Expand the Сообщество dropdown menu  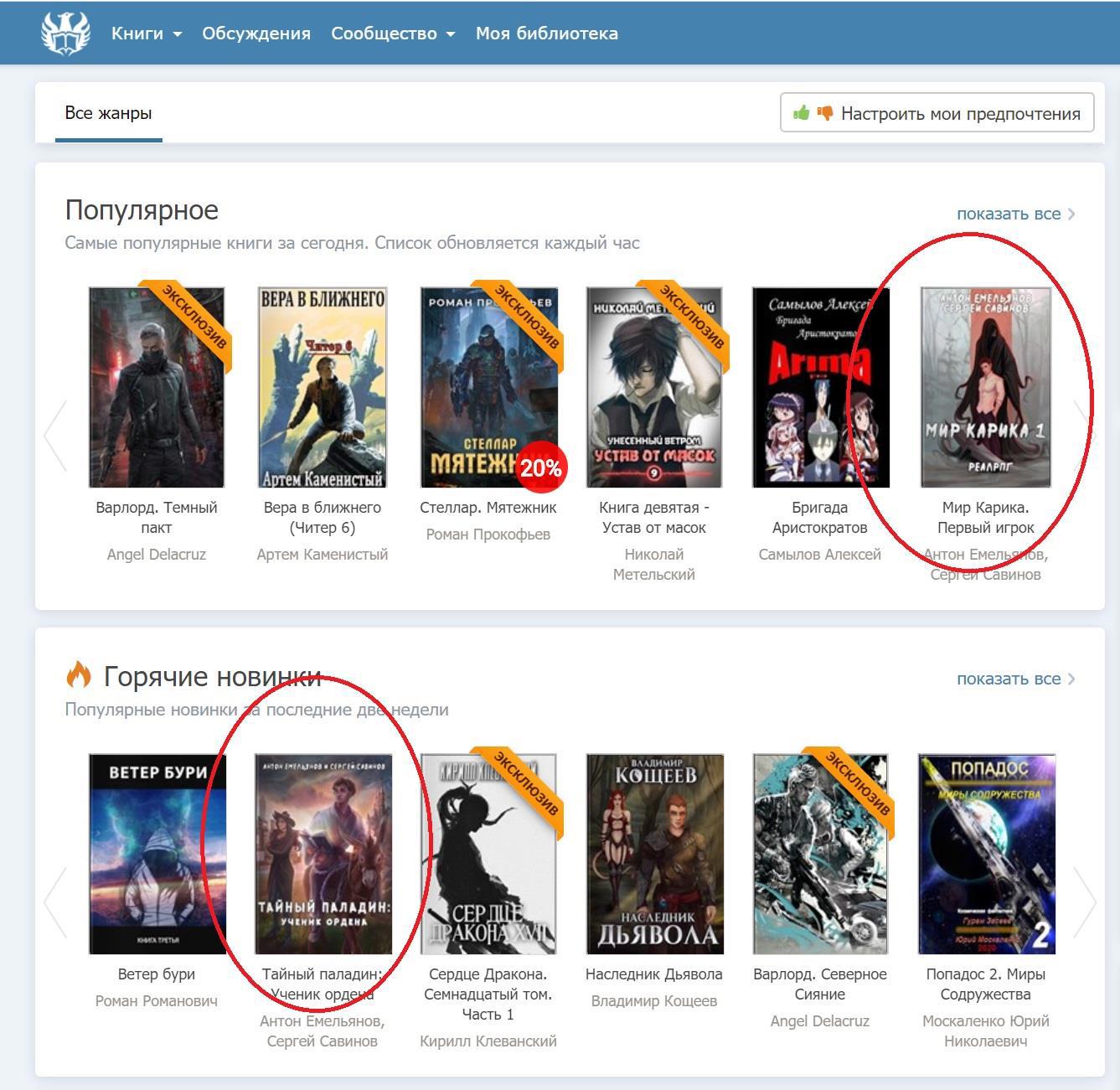[392, 34]
